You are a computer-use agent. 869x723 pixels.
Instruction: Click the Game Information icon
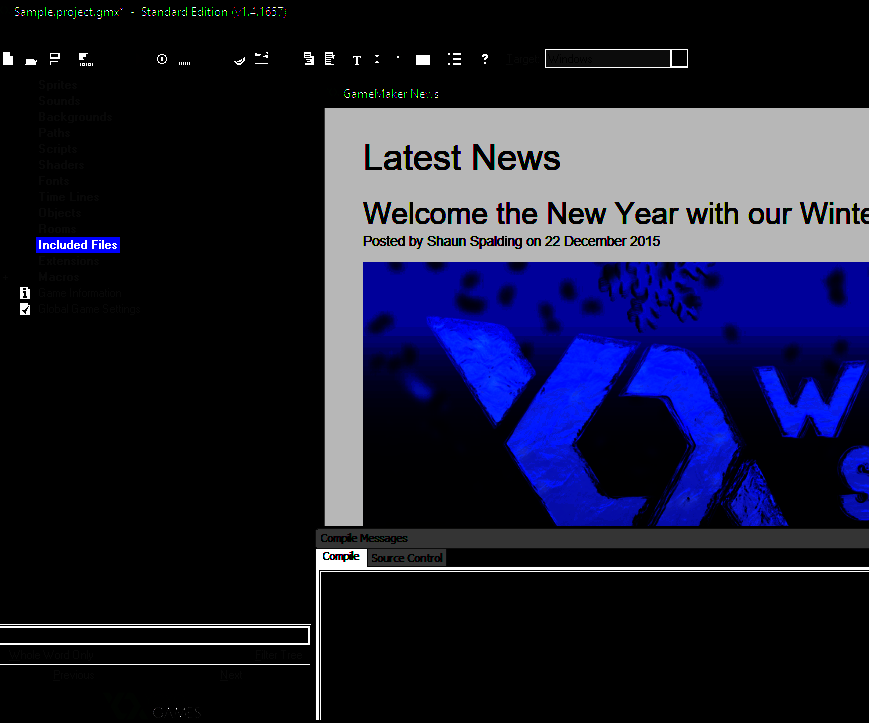click(x=25, y=293)
